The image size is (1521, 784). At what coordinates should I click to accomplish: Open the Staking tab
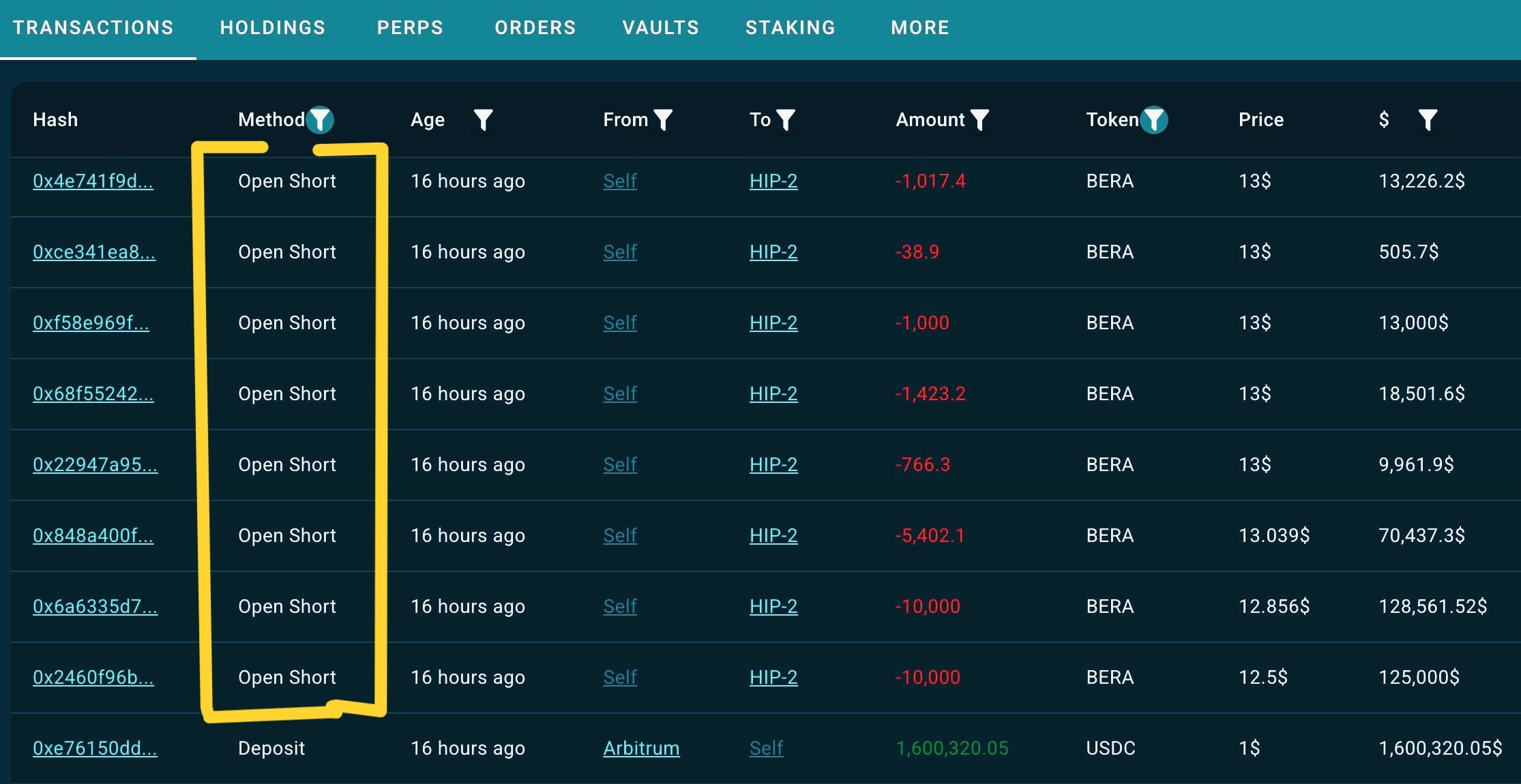(791, 28)
